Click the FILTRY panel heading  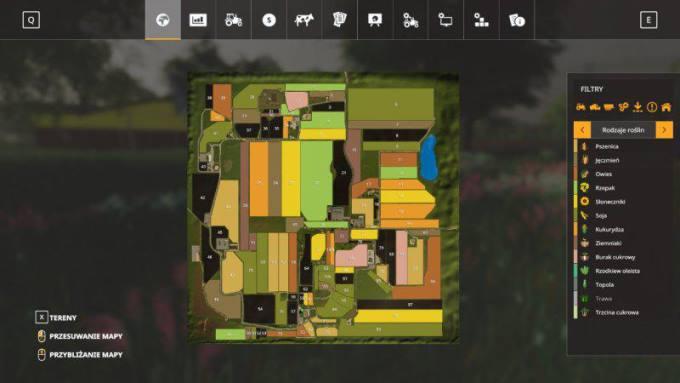pos(592,89)
